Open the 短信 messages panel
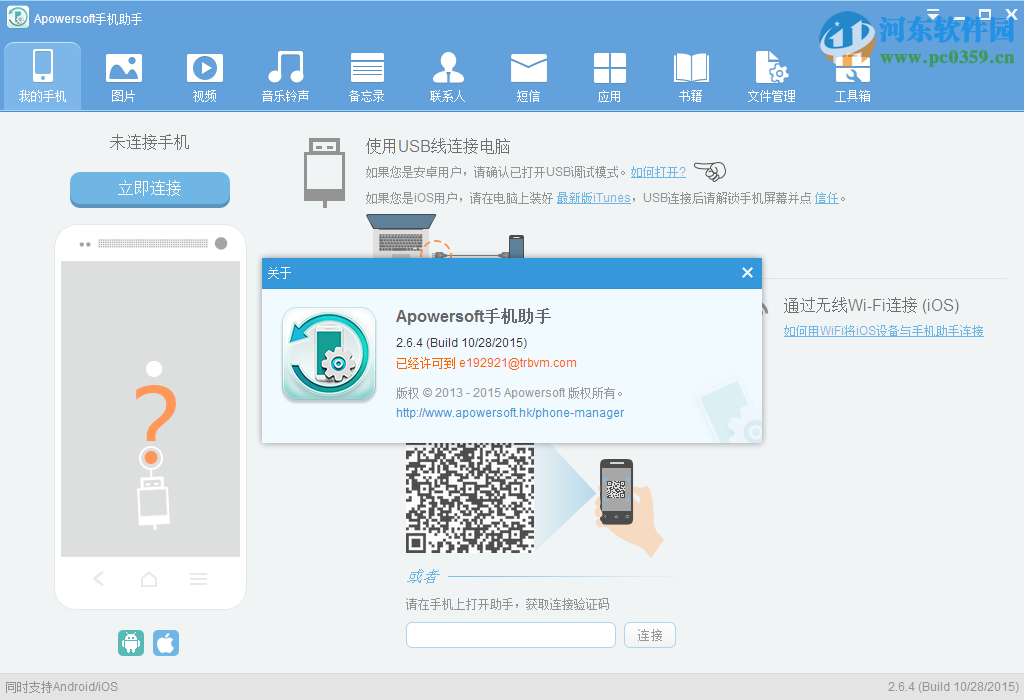 [x=528, y=75]
